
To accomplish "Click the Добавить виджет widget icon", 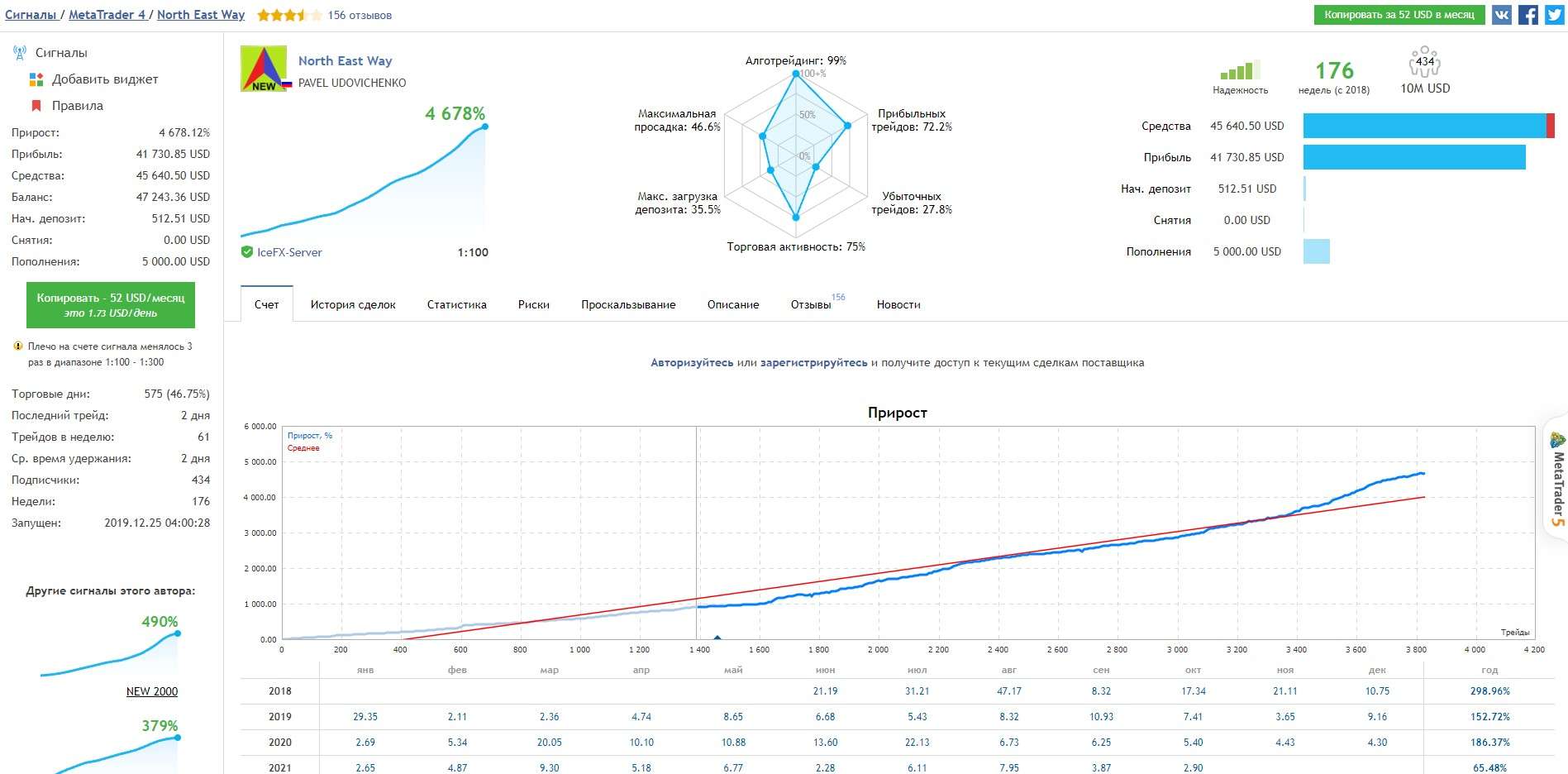I will [x=36, y=79].
